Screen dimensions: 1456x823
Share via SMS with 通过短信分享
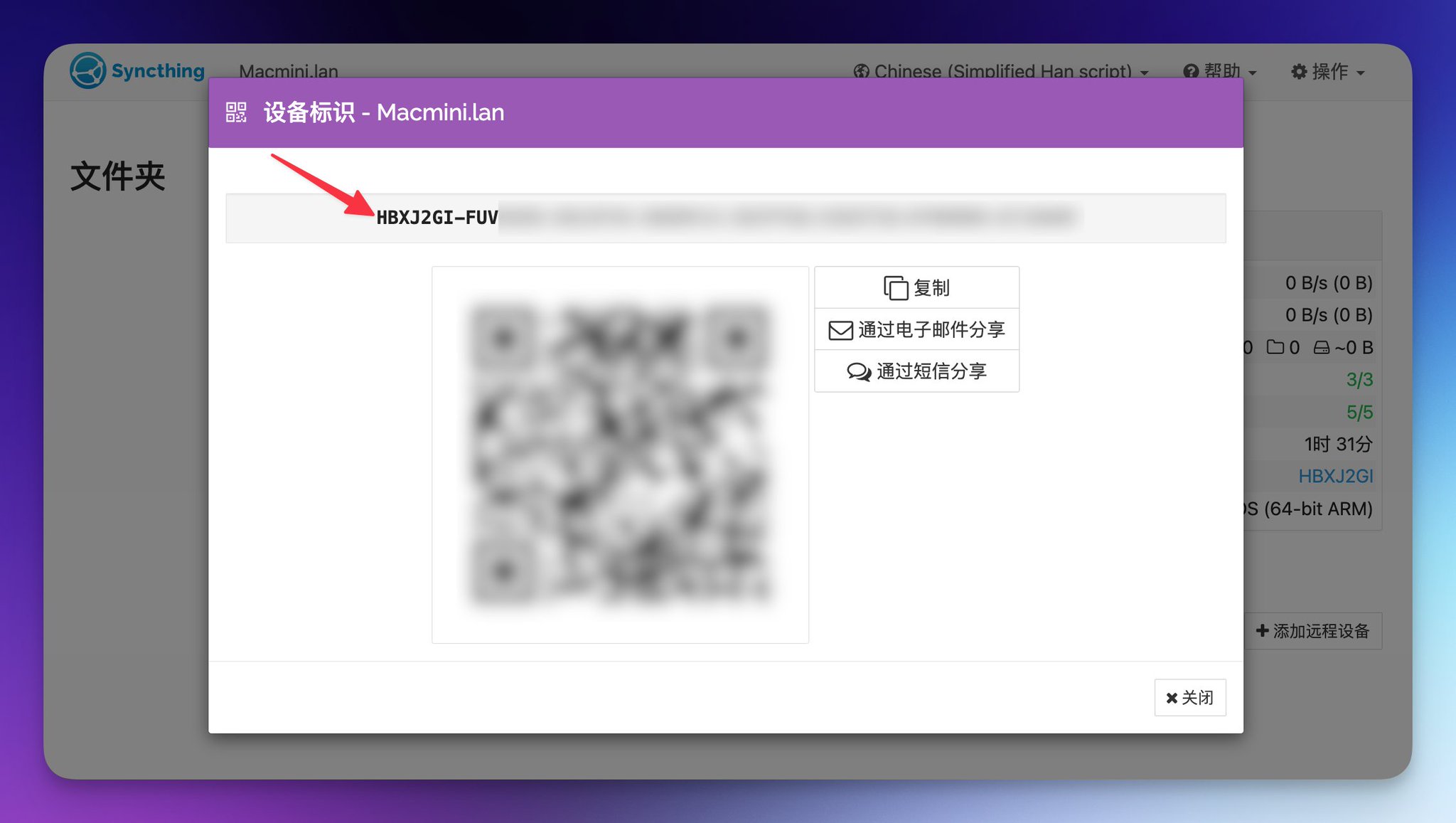click(916, 371)
